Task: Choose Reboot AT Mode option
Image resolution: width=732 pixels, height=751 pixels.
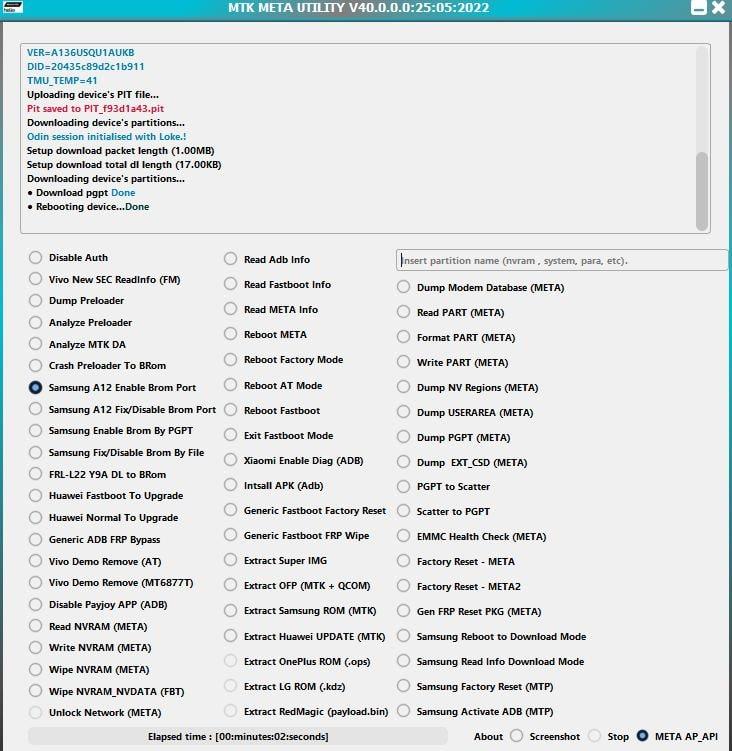Action: pos(230,385)
